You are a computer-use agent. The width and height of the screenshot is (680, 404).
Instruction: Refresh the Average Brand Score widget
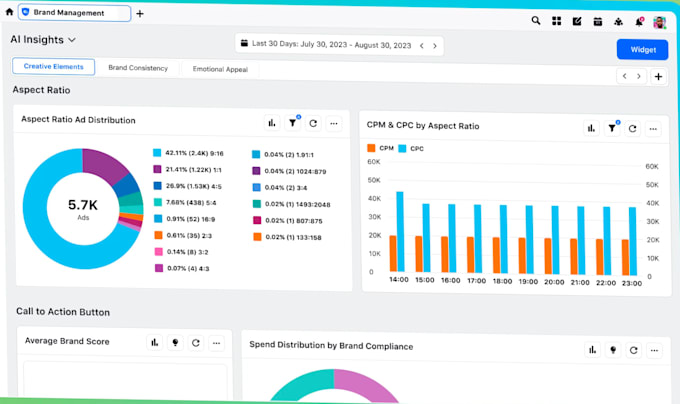coord(196,343)
